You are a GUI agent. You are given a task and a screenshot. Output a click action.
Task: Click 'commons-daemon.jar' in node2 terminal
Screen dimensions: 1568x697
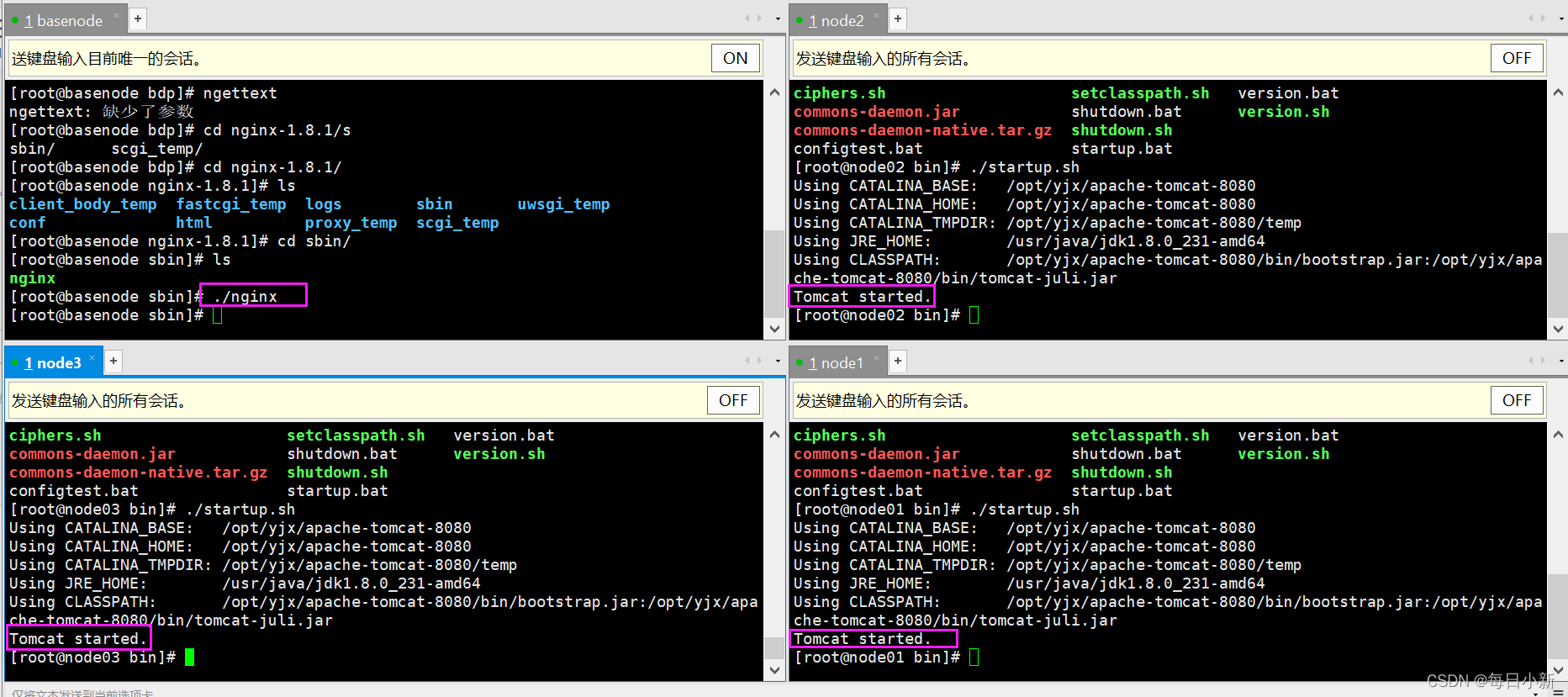[x=877, y=112]
